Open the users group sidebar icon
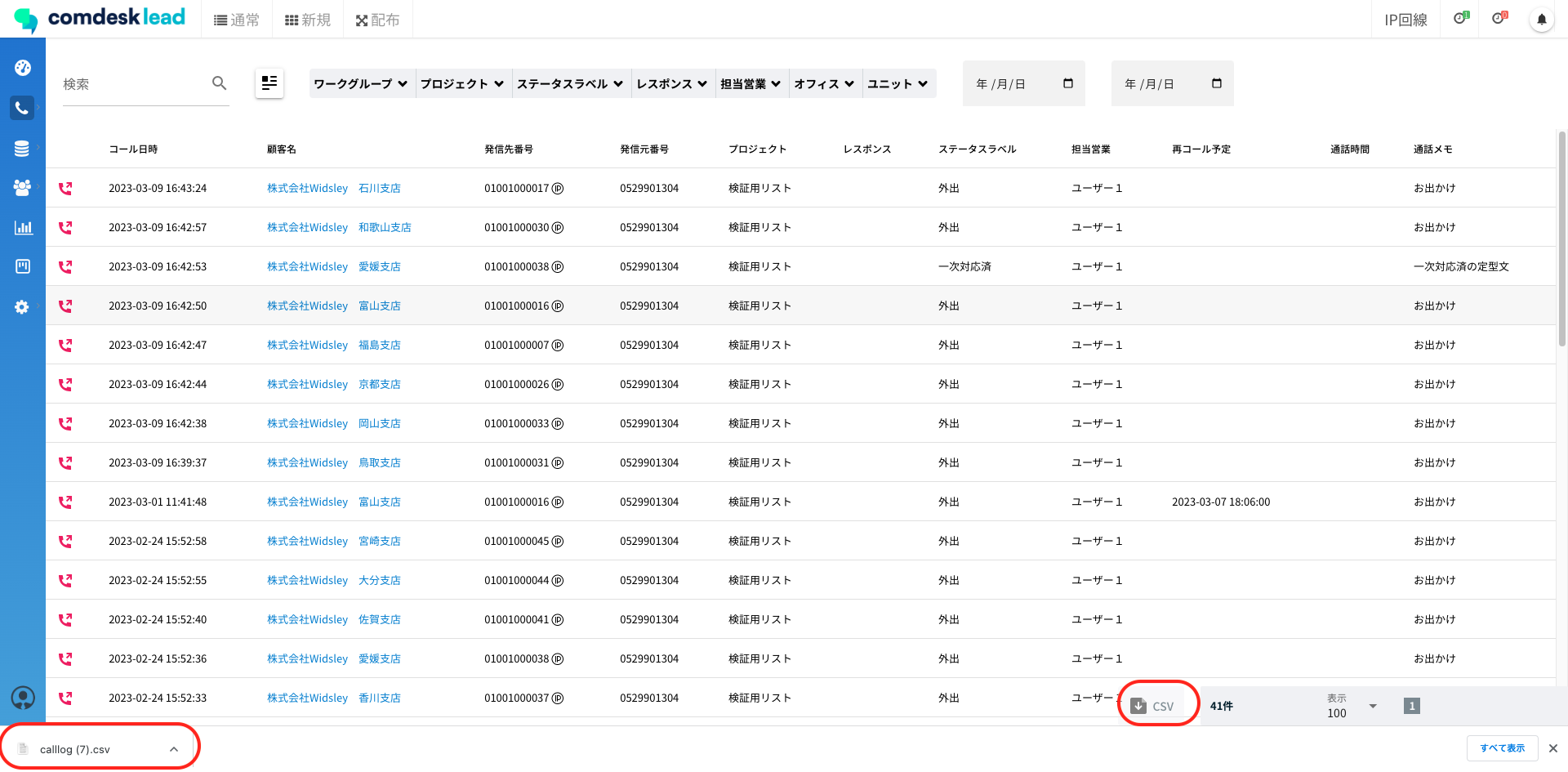Image resolution: width=1568 pixels, height=772 pixels. [22, 187]
